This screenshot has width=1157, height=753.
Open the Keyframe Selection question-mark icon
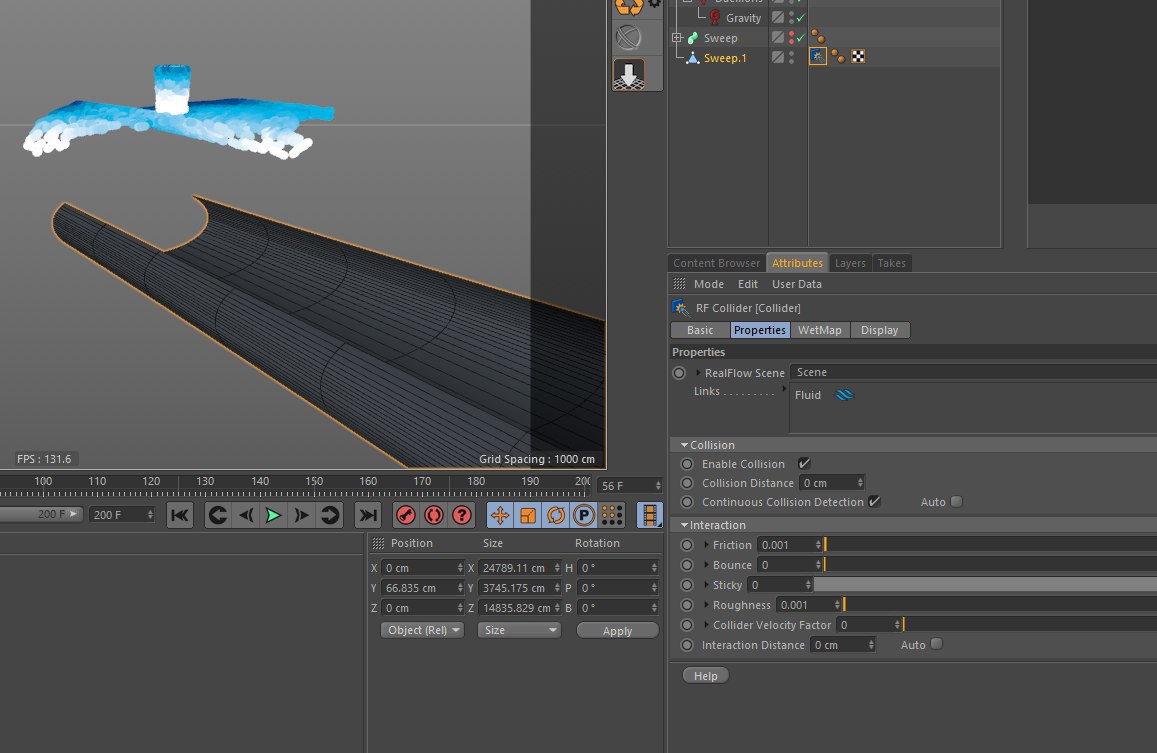[x=462, y=515]
